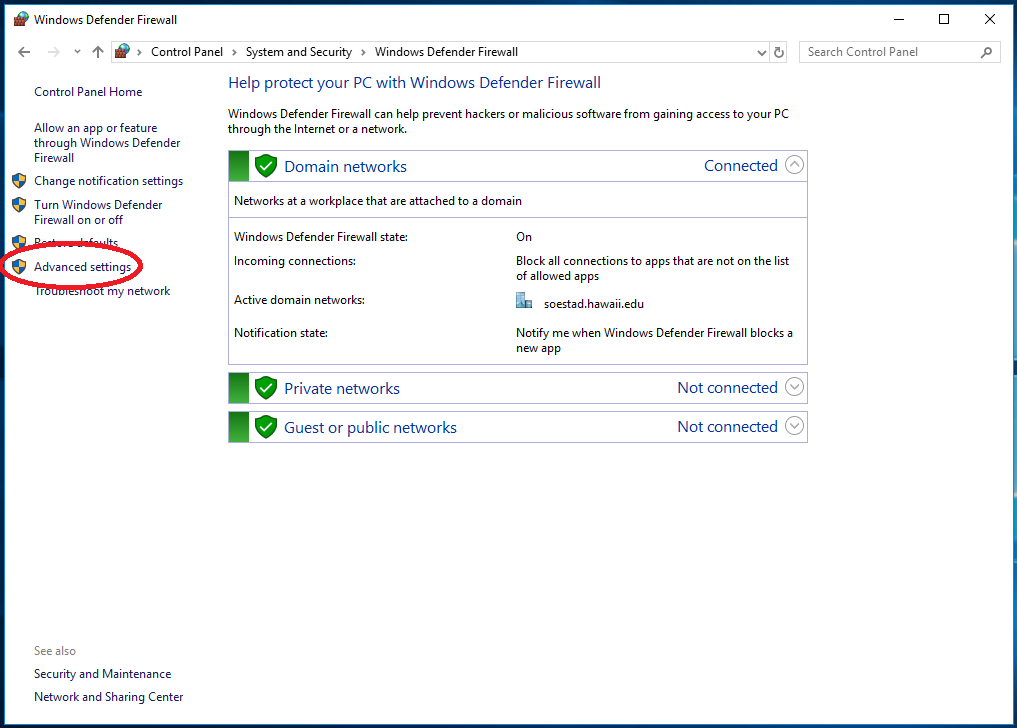Open Control Panel Home
1017x728 pixels.
pyautogui.click(x=88, y=92)
